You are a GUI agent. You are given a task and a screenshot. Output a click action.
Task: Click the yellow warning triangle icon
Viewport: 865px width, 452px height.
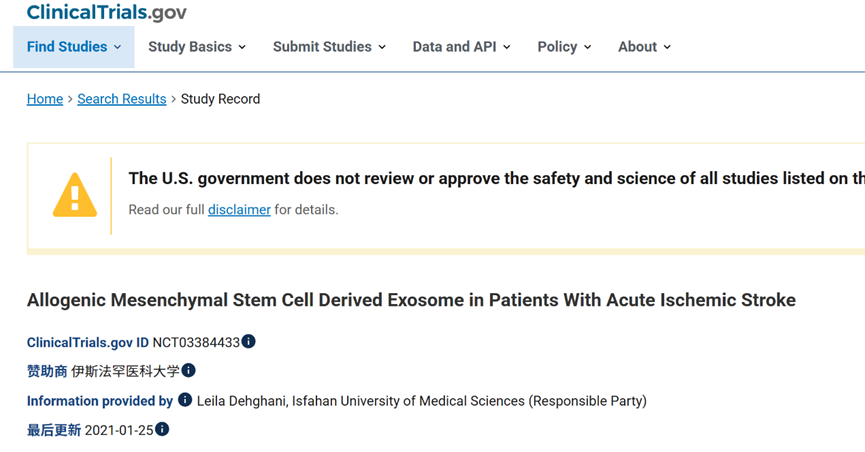coord(75,195)
